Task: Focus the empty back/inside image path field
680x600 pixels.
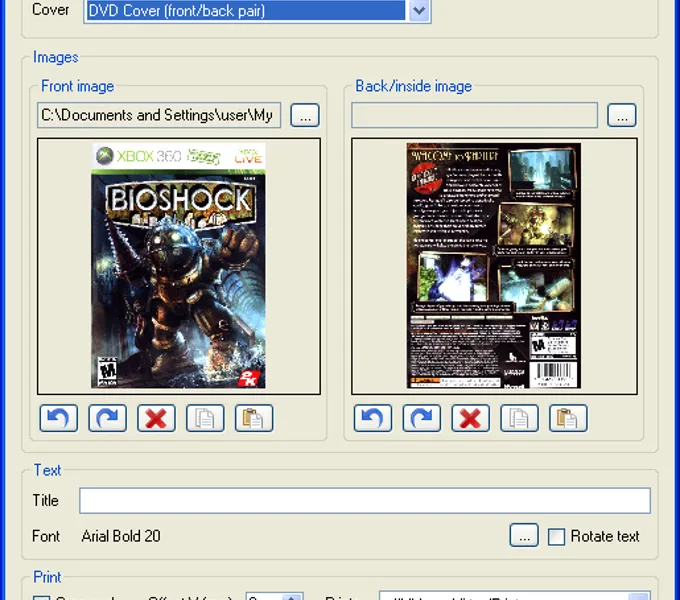Action: tap(474, 115)
